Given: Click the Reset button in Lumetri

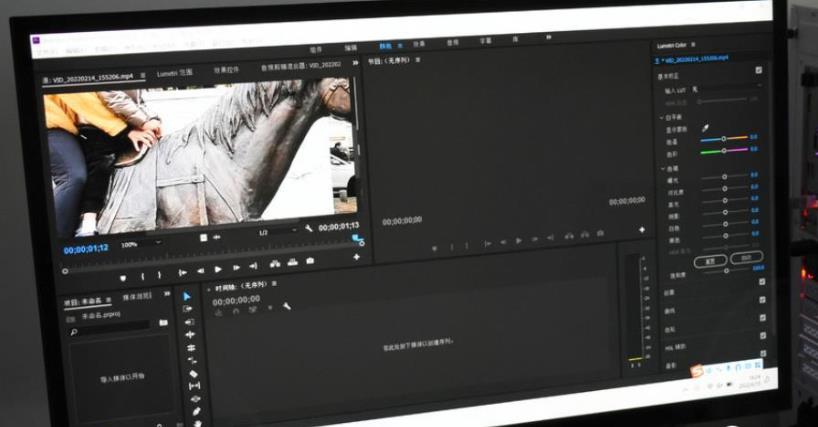Looking at the screenshot, I should tap(711, 259).
